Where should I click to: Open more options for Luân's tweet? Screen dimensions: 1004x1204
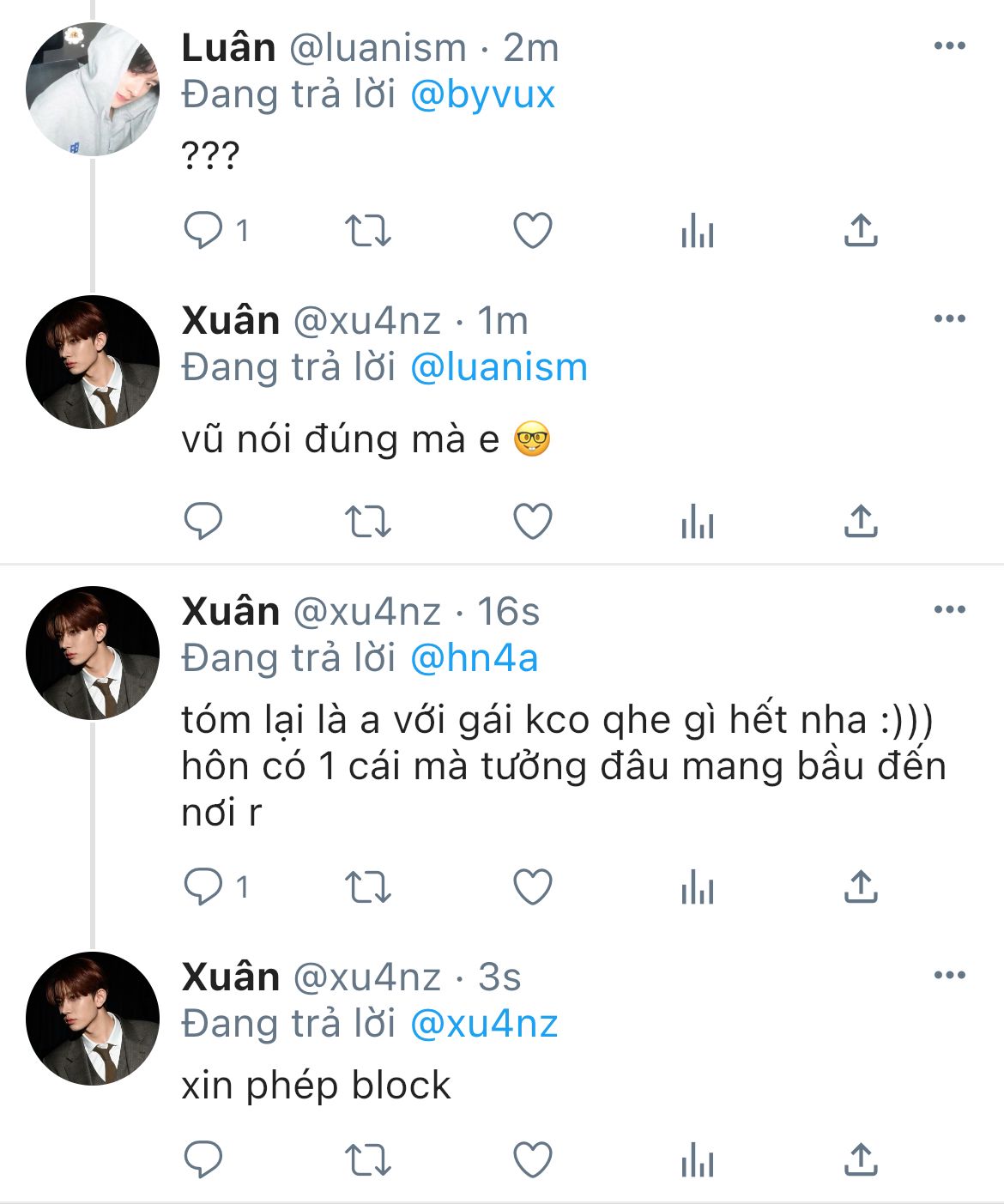click(x=949, y=46)
